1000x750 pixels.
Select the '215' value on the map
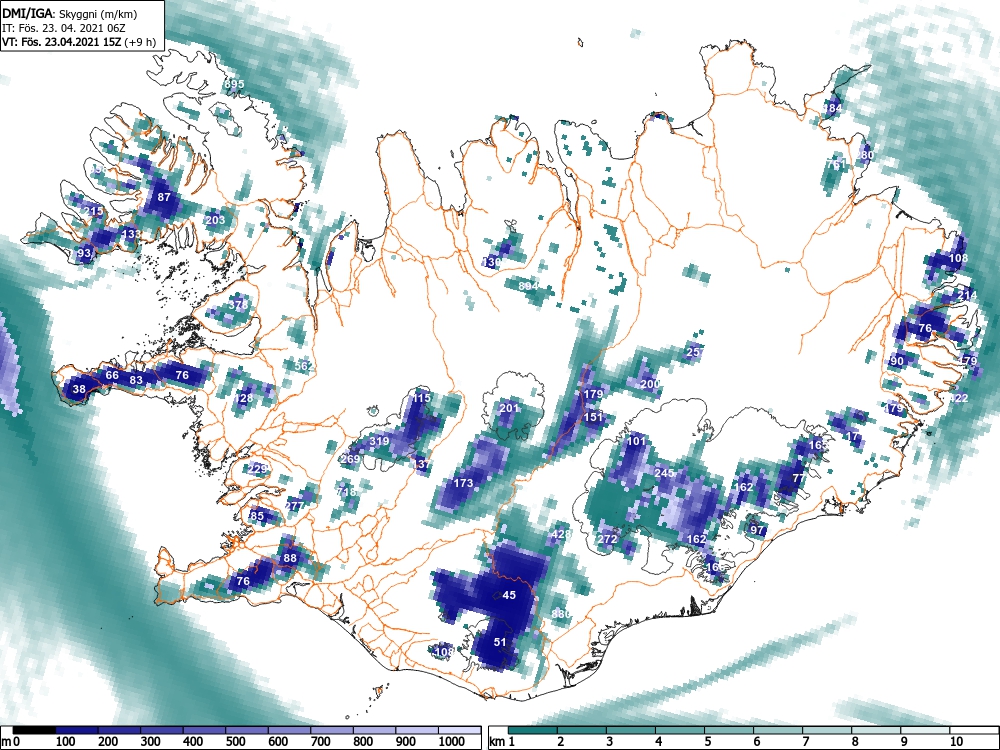coord(94,211)
